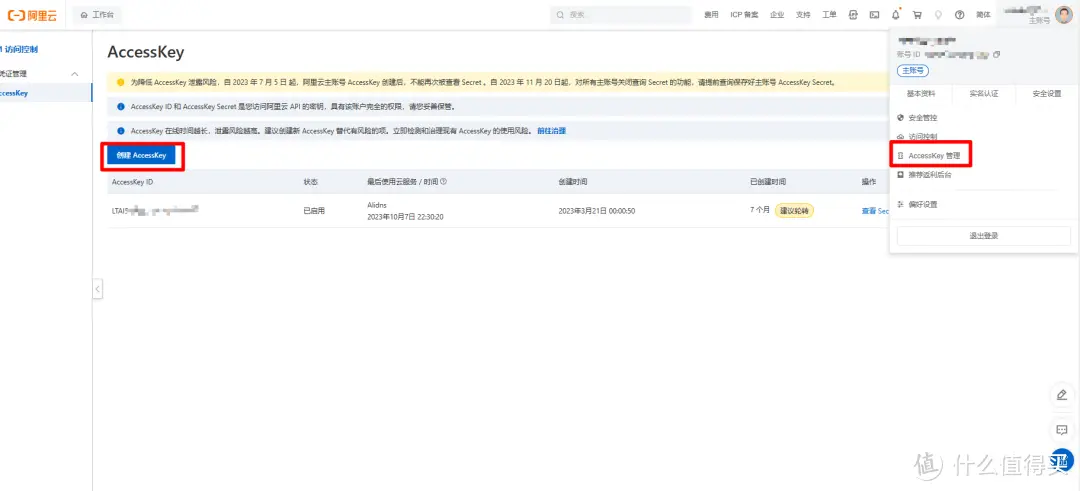
Task: Launch the Cloud Shell terminal icon
Action: coord(875,14)
